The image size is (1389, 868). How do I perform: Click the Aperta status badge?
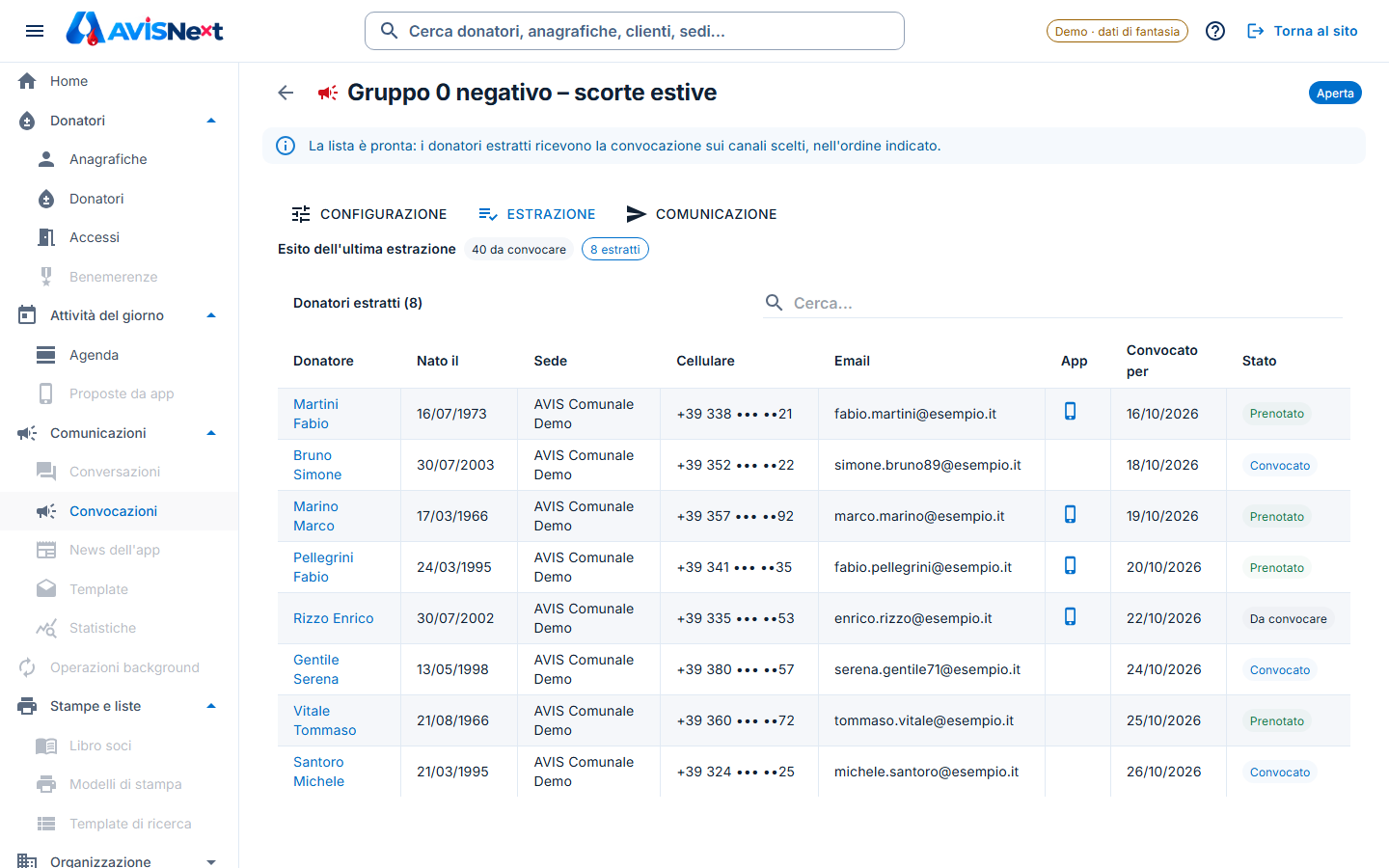pyautogui.click(x=1335, y=93)
